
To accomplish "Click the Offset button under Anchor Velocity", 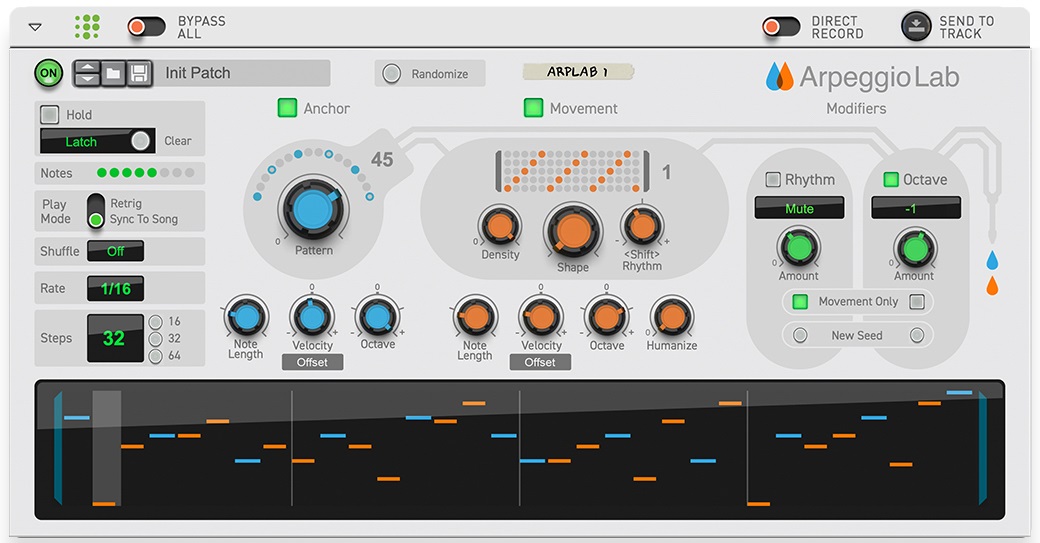I will click(x=312, y=362).
